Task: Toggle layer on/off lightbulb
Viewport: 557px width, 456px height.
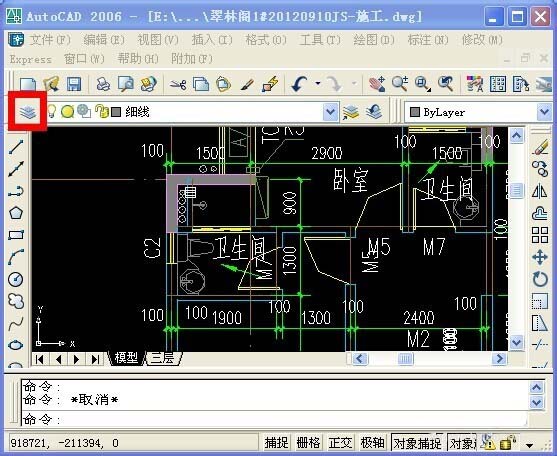Action: pyautogui.click(x=52, y=112)
